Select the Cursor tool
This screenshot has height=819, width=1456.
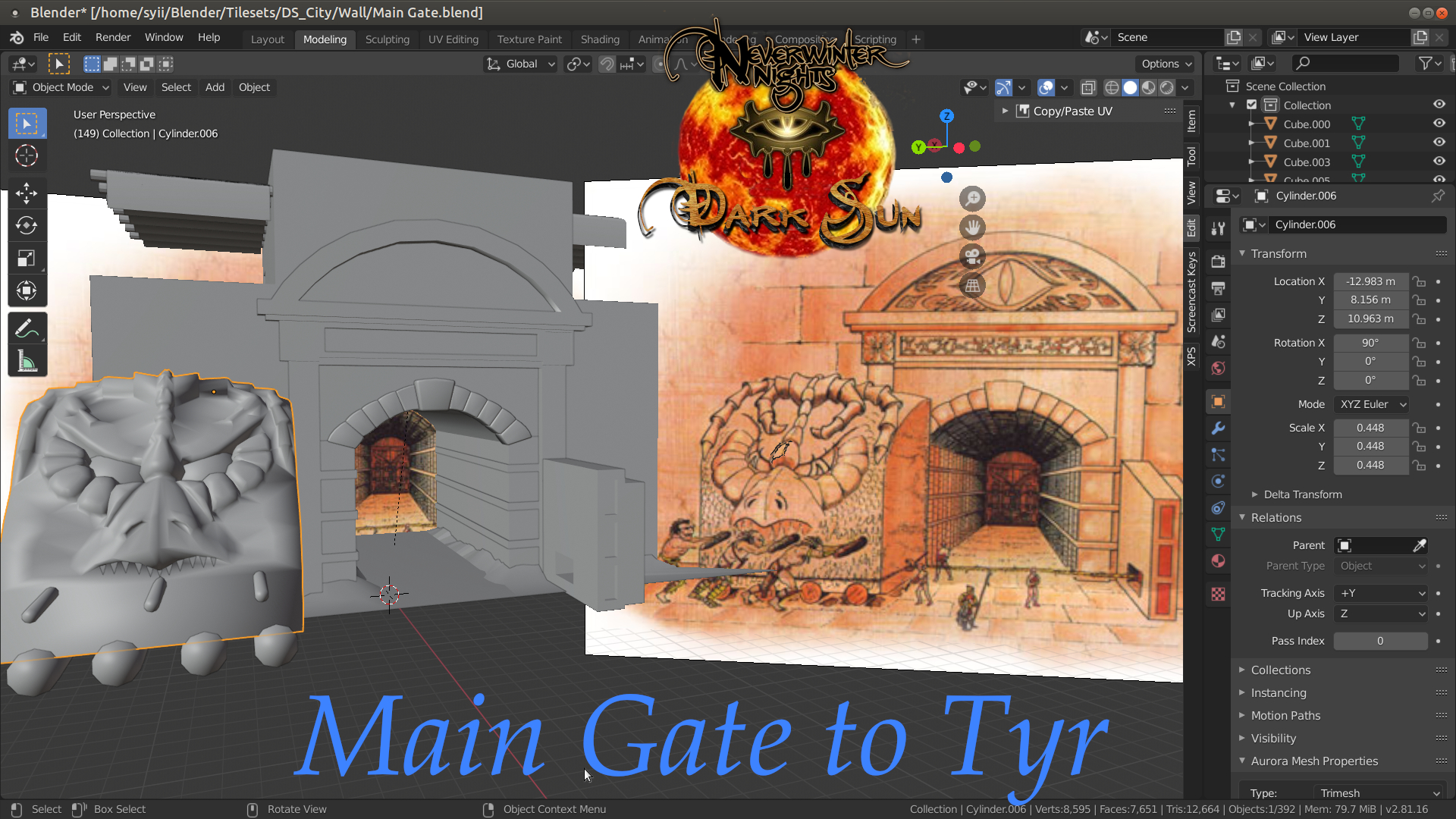[27, 155]
